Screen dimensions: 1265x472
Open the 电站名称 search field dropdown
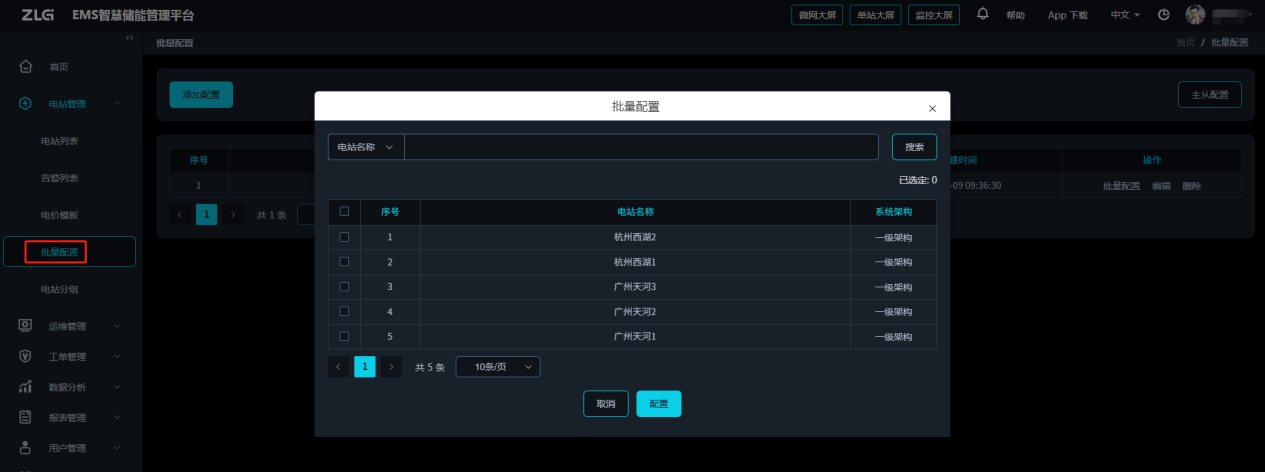pyautogui.click(x=366, y=147)
